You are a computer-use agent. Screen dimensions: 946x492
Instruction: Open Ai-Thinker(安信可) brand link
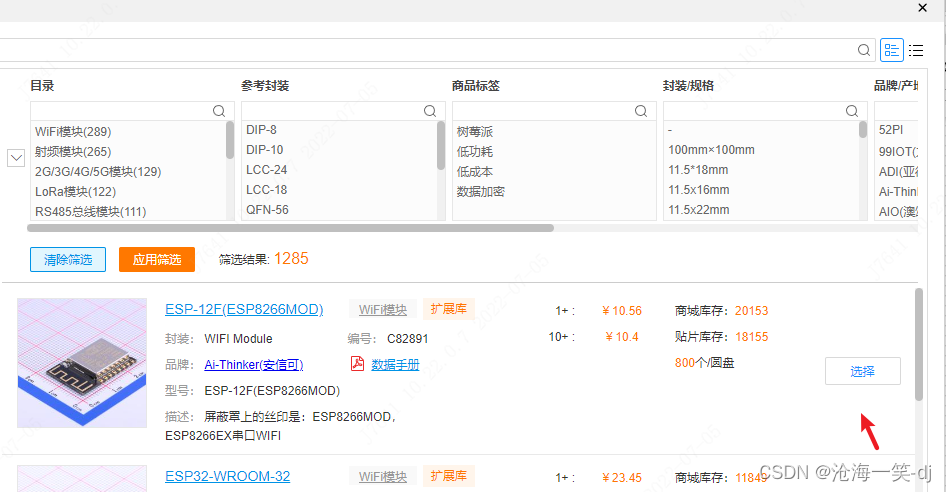[x=253, y=365]
